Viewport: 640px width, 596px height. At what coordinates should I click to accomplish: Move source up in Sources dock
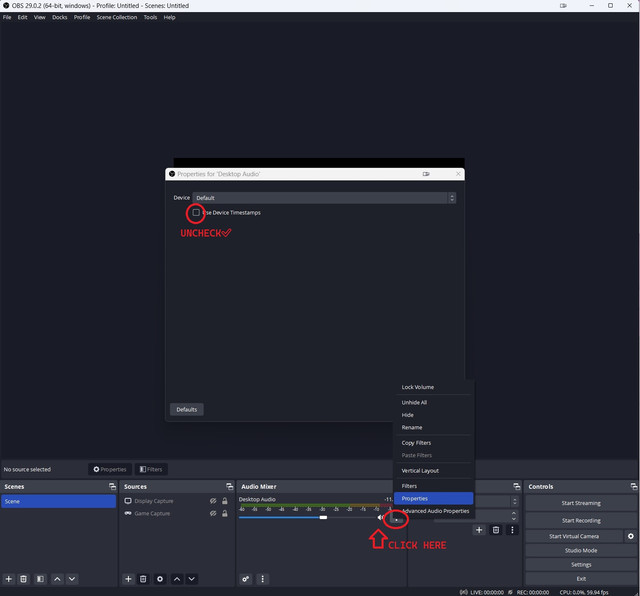point(177,578)
